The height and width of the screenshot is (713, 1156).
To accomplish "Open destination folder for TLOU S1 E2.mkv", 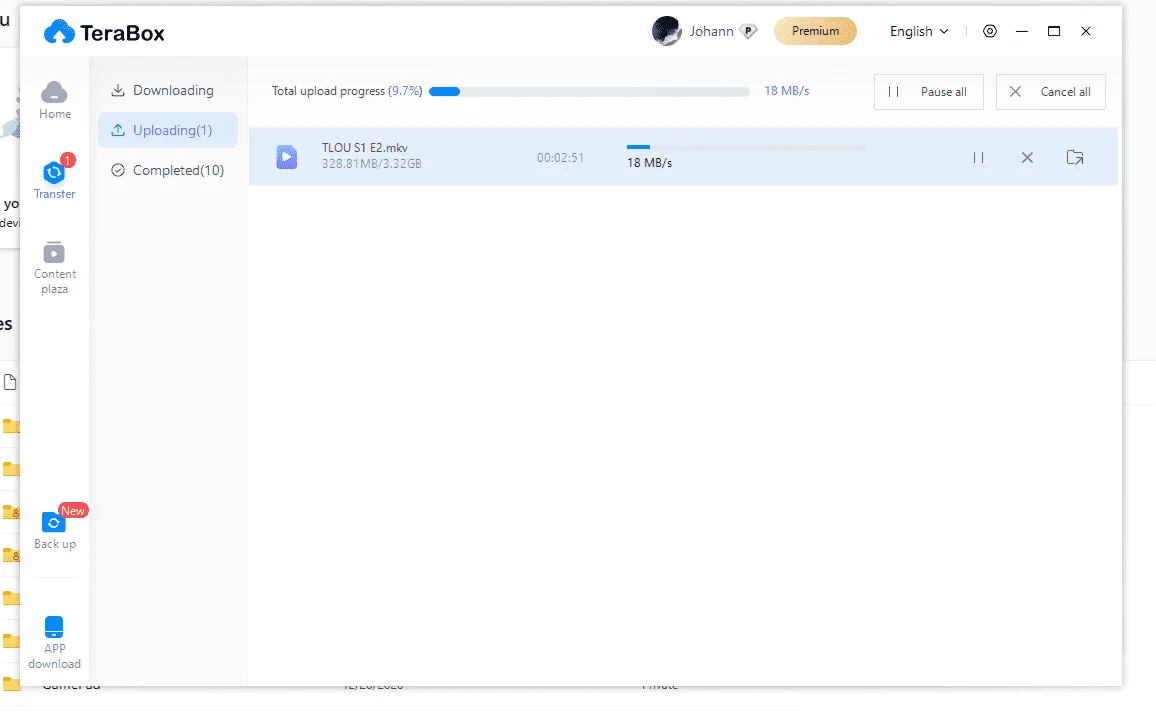I will [1075, 157].
